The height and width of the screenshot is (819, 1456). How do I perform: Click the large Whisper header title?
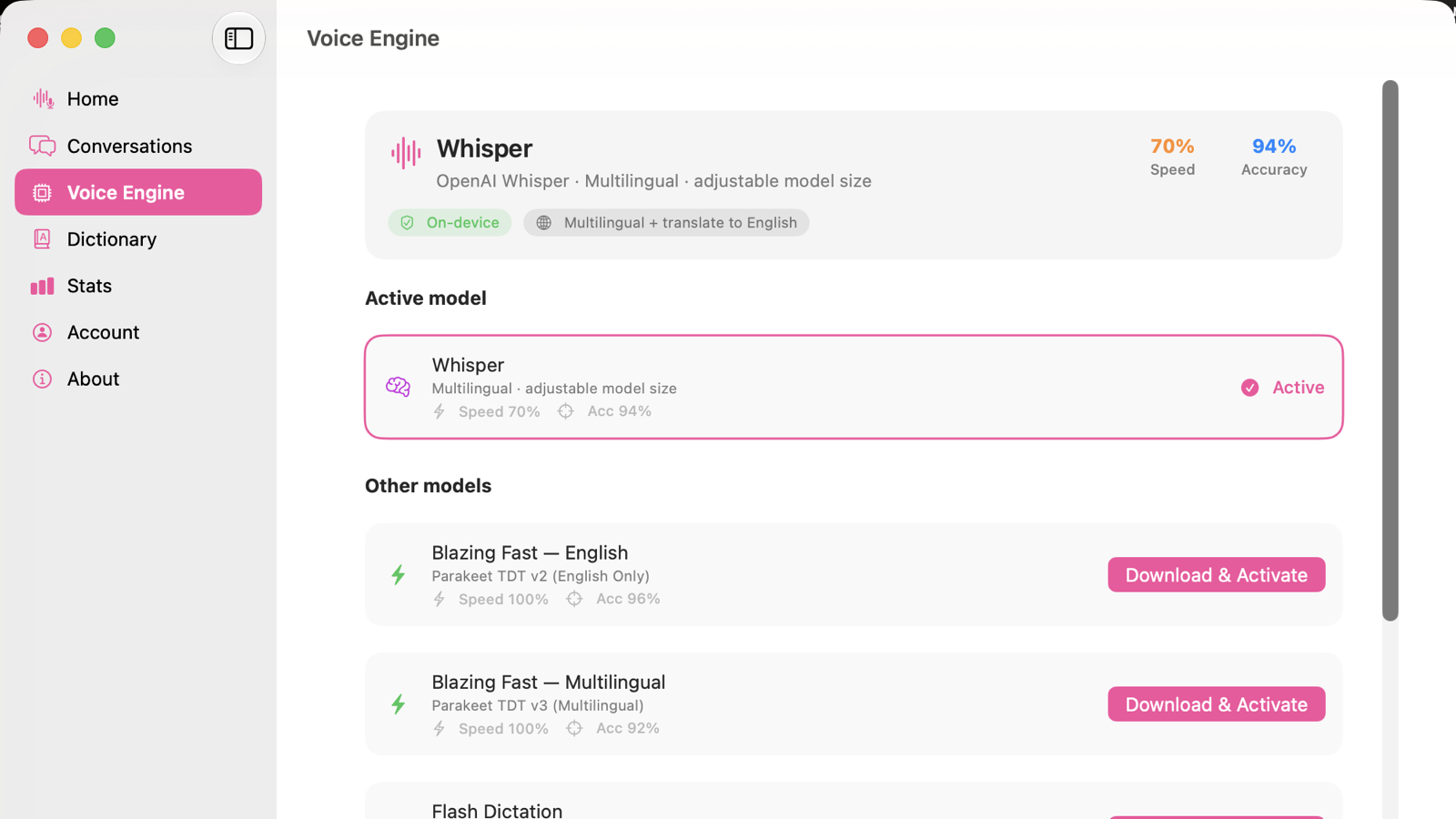[484, 148]
